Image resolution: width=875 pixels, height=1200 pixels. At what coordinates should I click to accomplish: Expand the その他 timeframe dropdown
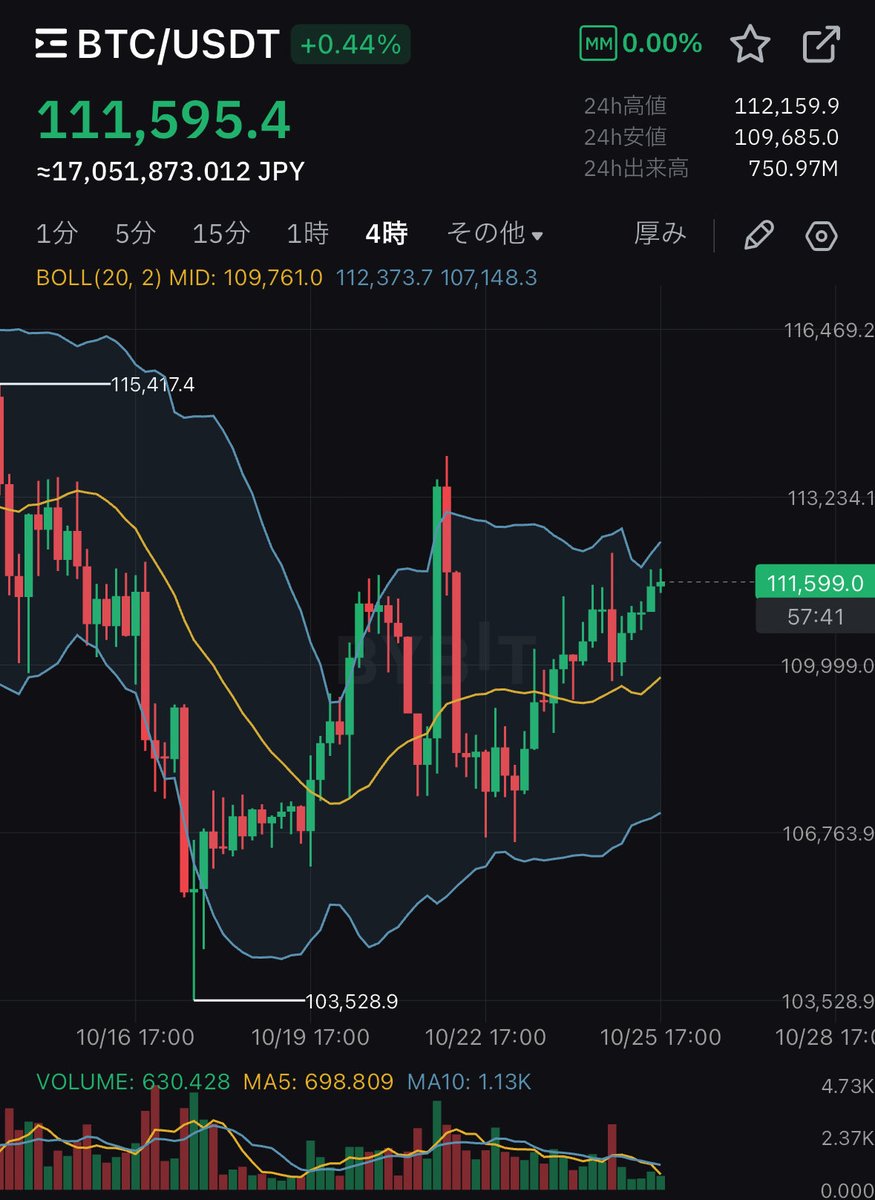[x=493, y=233]
